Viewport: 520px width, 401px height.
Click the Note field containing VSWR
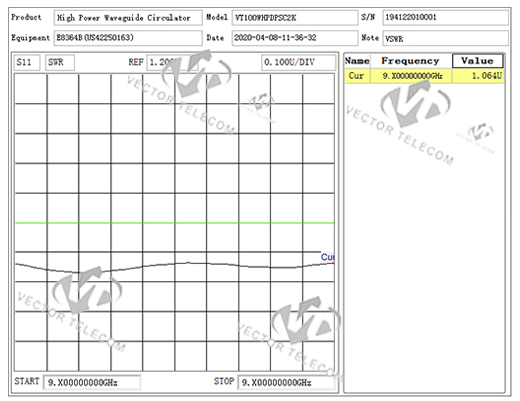click(446, 38)
